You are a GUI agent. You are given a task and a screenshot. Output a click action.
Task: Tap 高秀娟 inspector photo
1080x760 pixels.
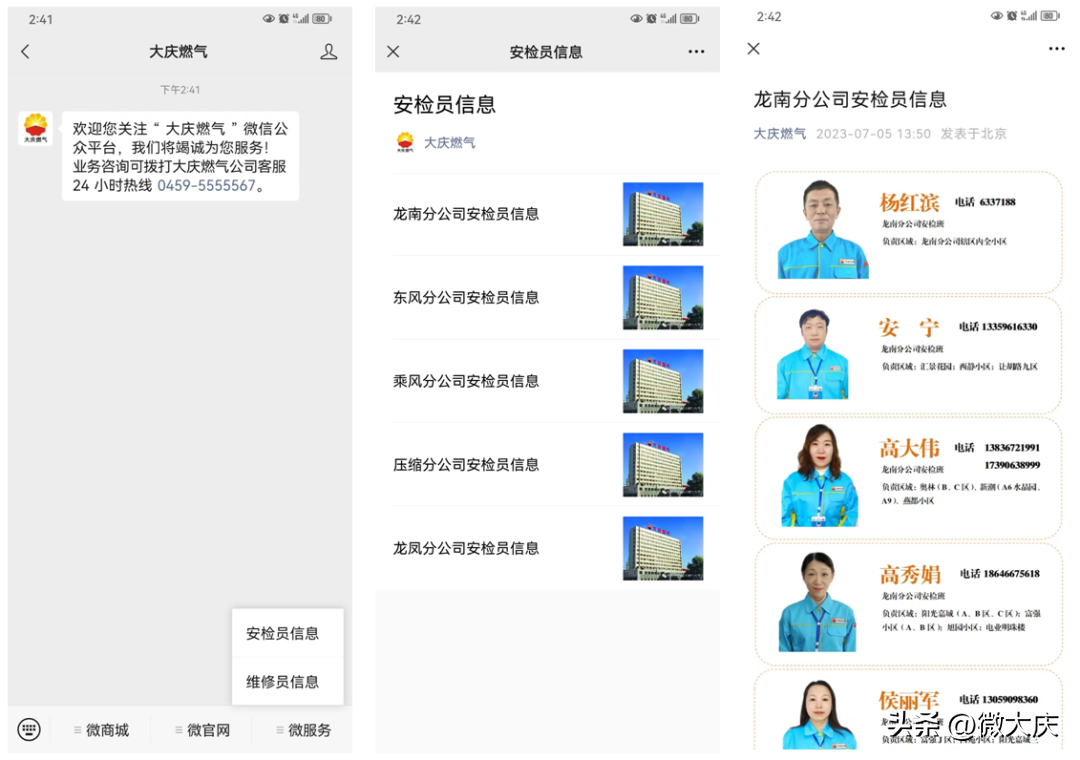point(818,602)
